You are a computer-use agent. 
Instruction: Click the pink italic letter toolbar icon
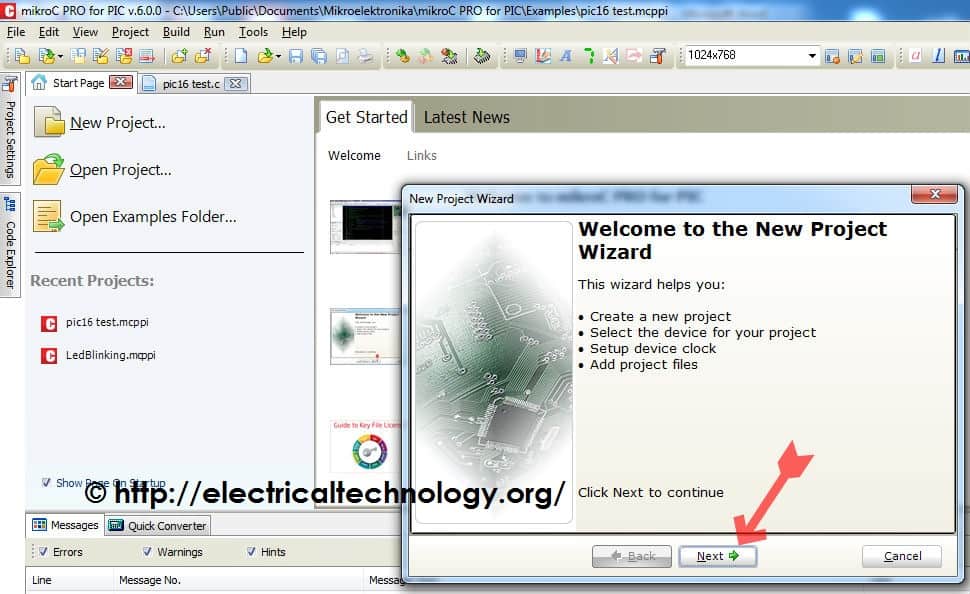click(916, 56)
